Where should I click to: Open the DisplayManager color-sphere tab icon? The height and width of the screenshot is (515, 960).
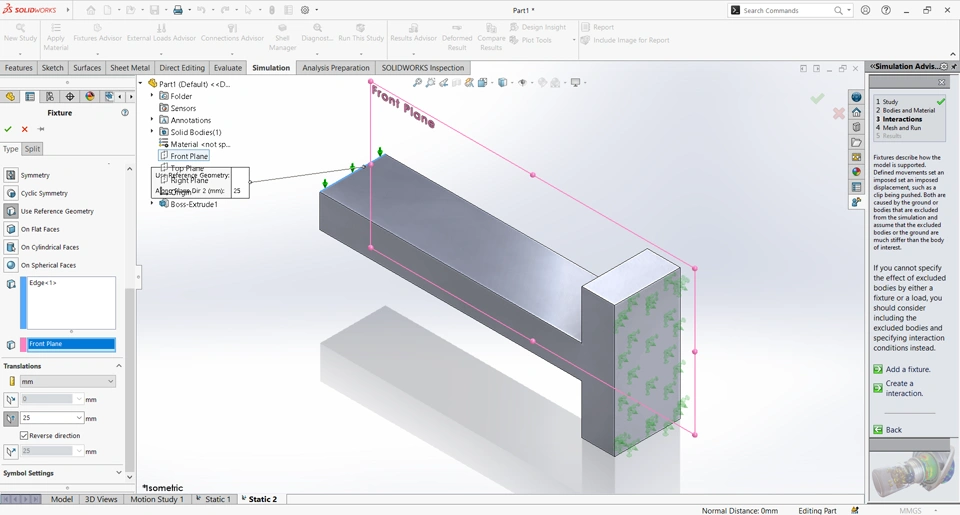click(90, 97)
